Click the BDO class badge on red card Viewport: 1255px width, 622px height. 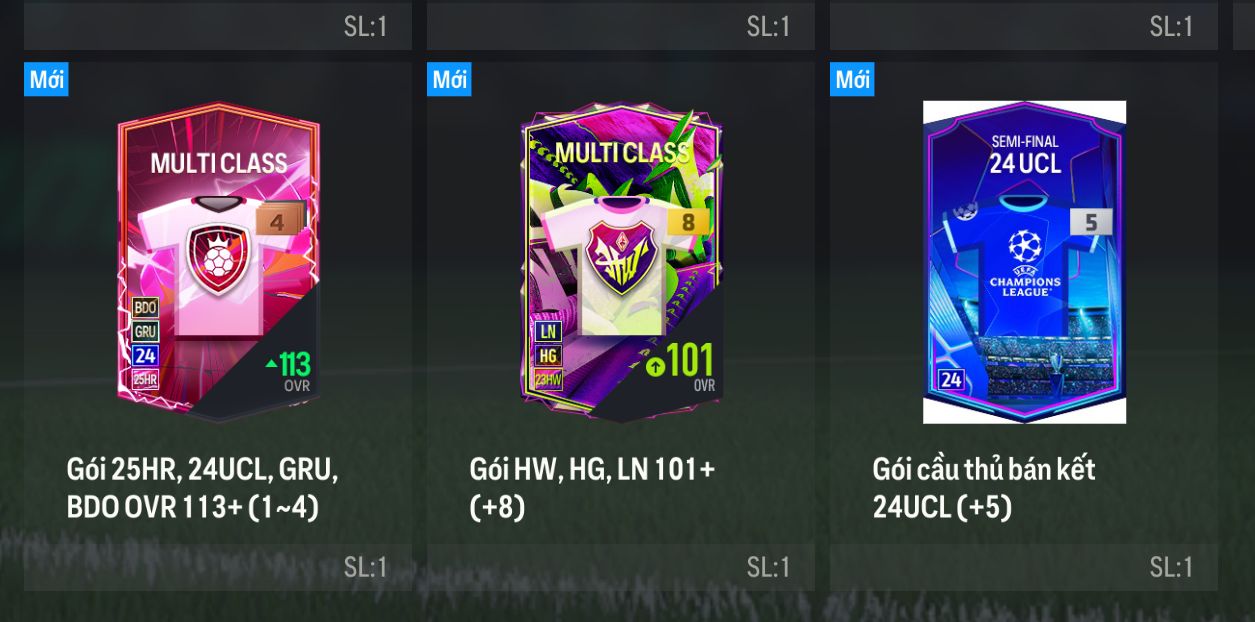point(145,307)
